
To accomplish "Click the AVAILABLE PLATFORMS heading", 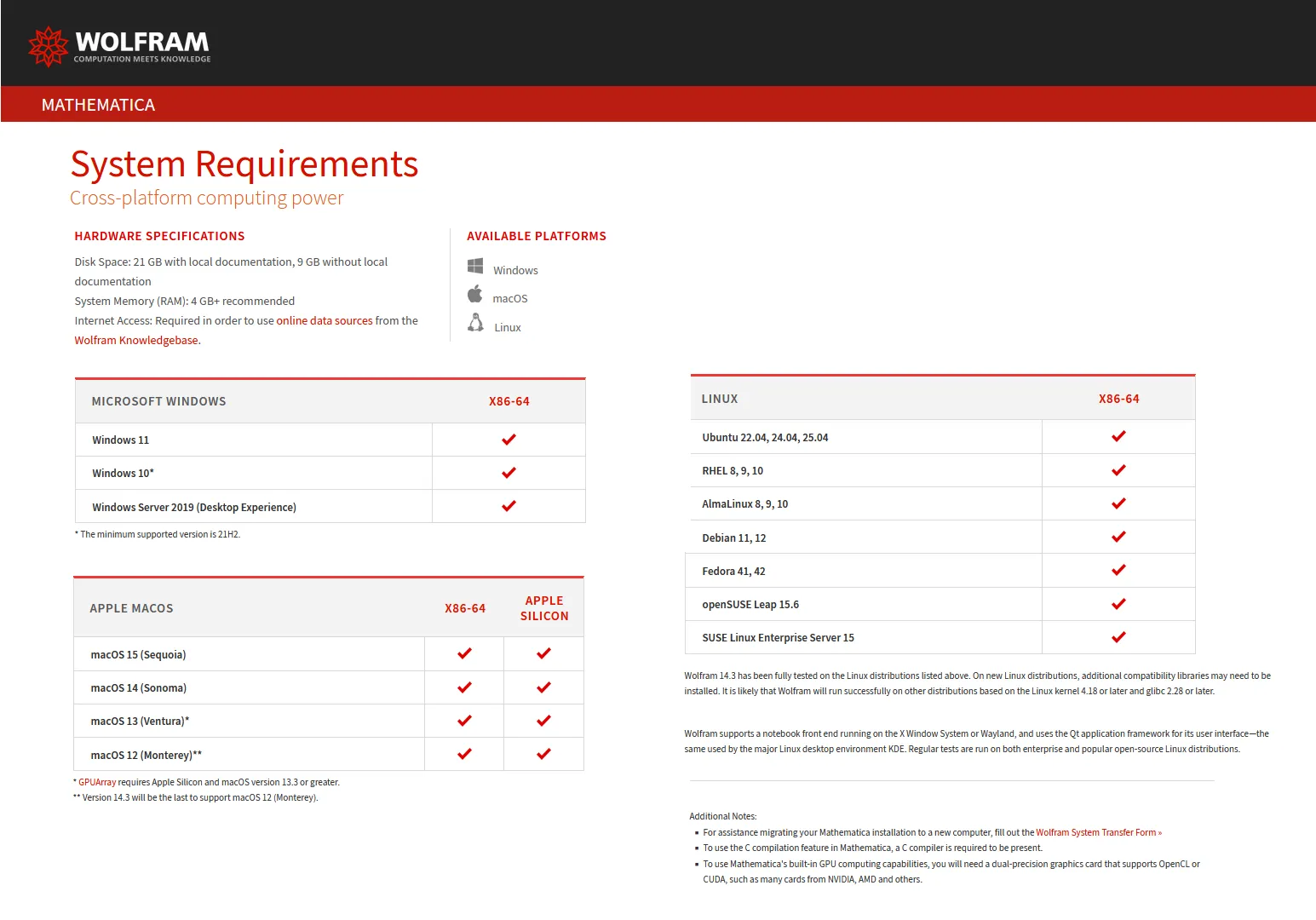I will click(x=537, y=236).
